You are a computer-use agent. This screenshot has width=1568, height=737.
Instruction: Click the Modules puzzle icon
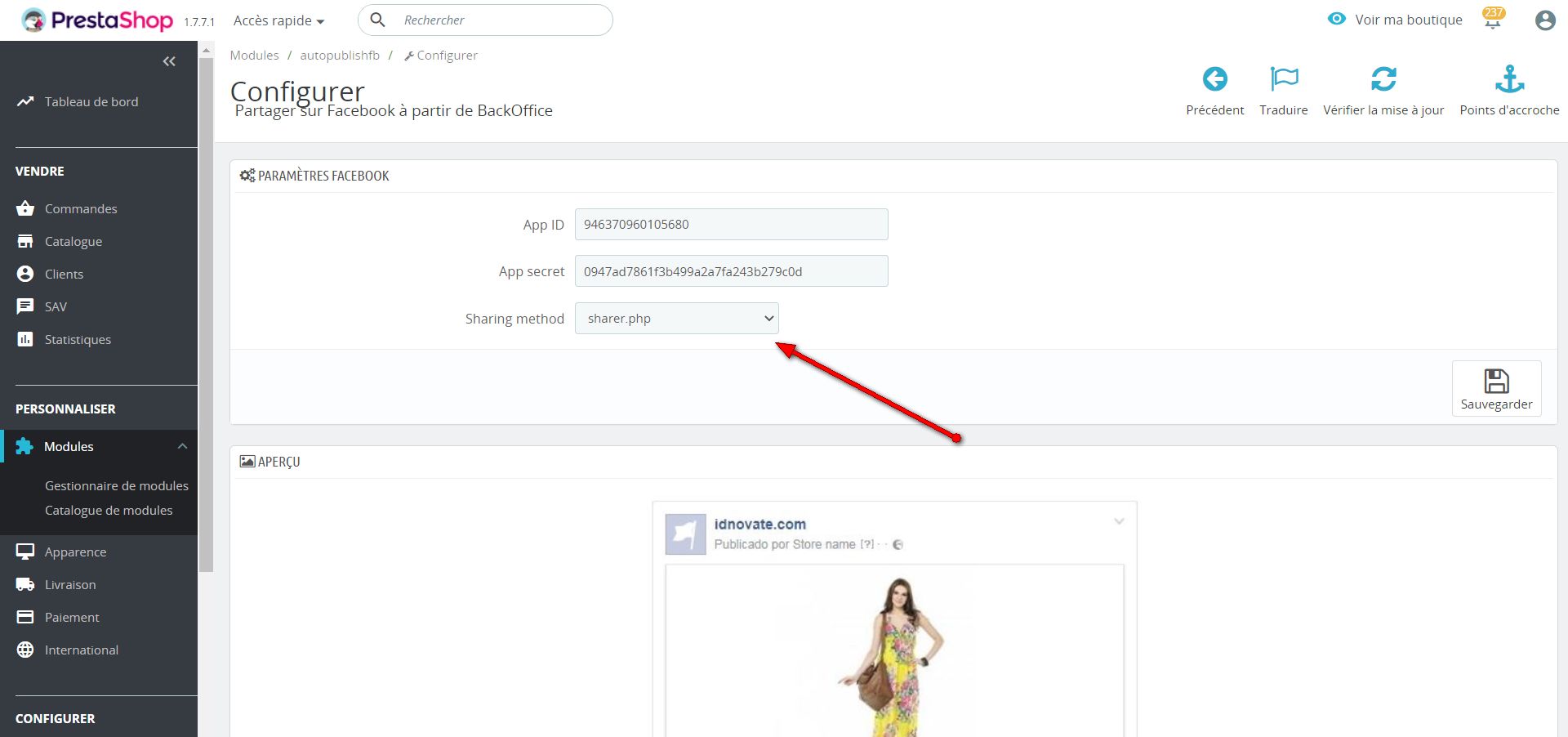click(24, 446)
